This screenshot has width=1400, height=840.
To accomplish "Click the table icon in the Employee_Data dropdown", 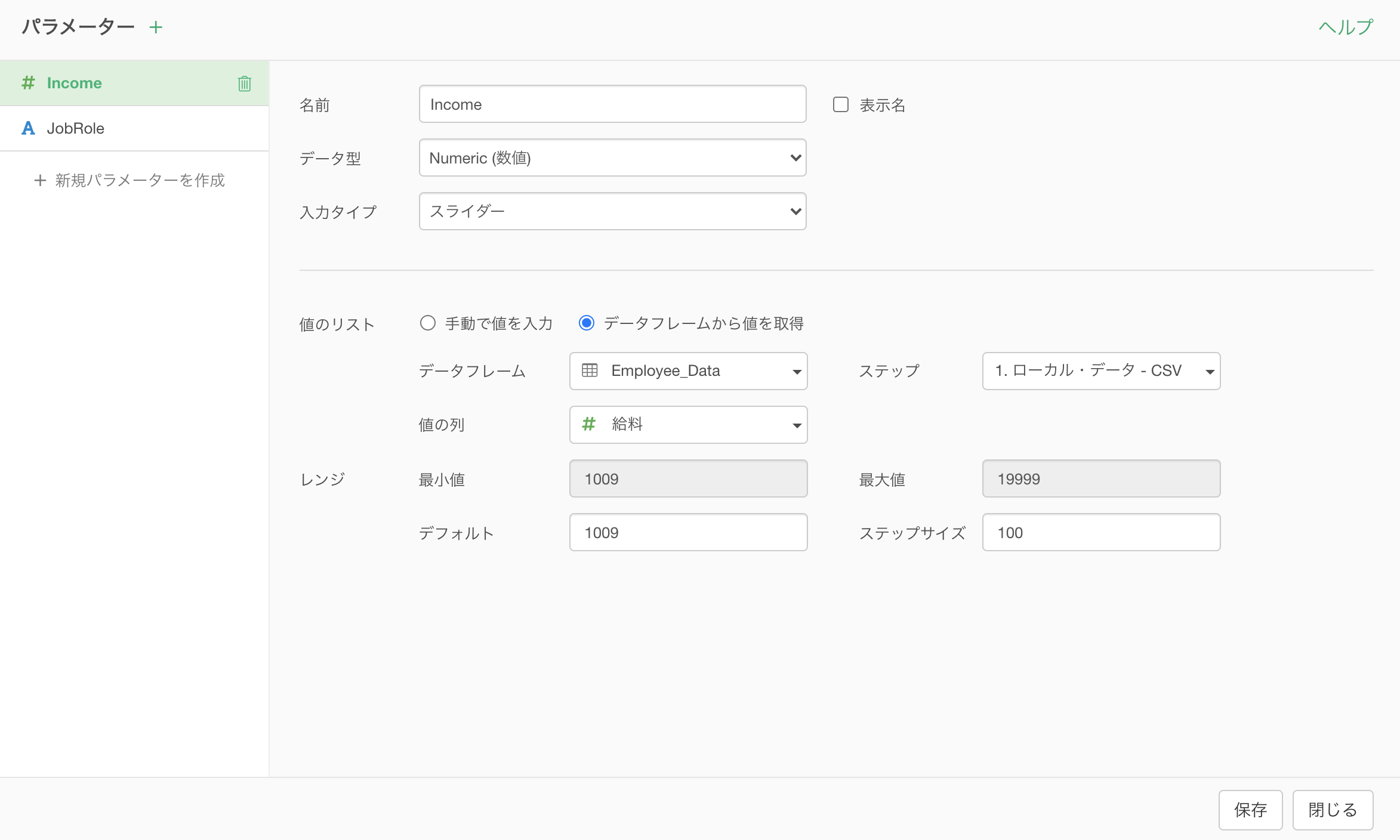I will pyautogui.click(x=590, y=370).
